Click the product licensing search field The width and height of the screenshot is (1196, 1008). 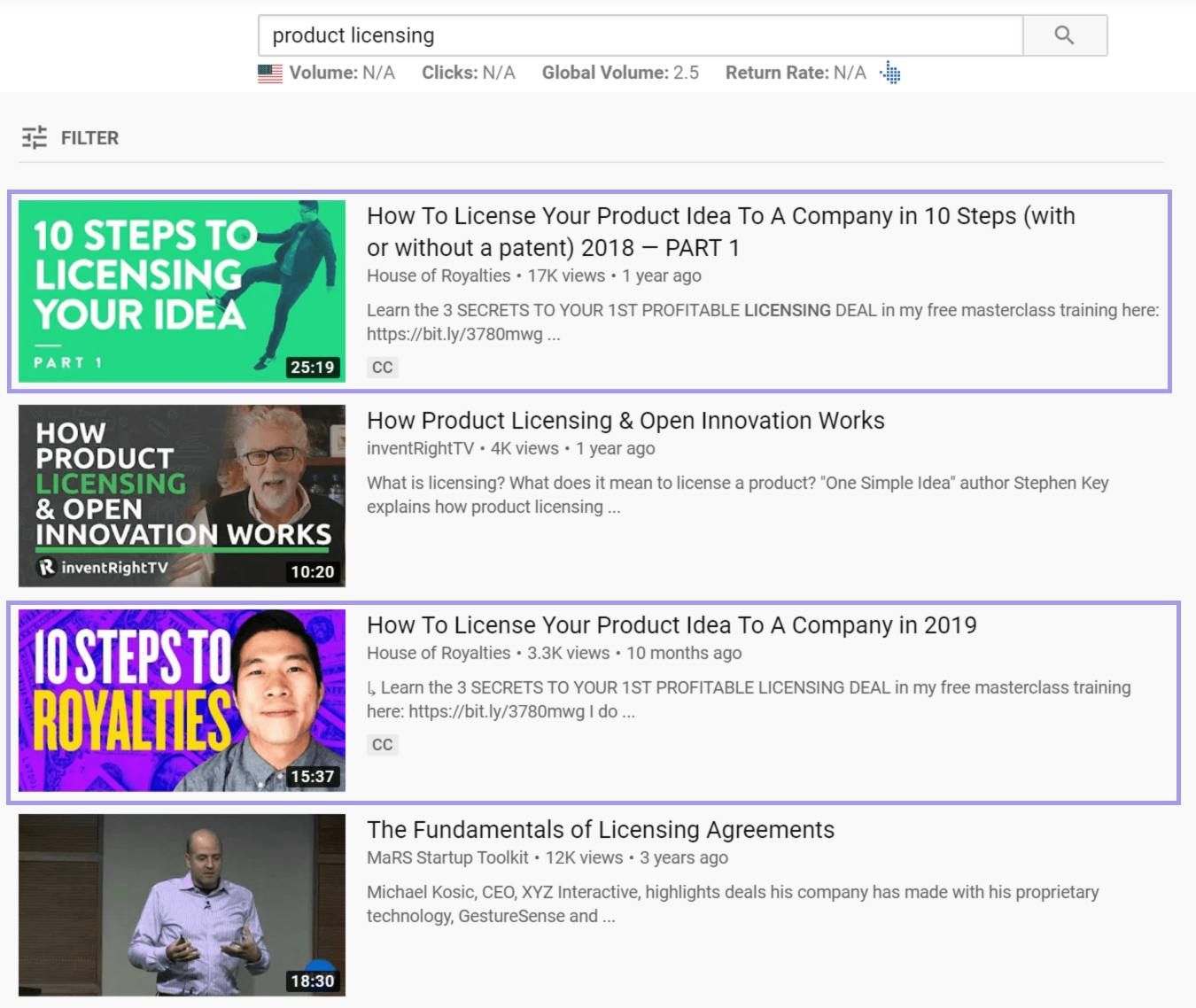pos(641,35)
